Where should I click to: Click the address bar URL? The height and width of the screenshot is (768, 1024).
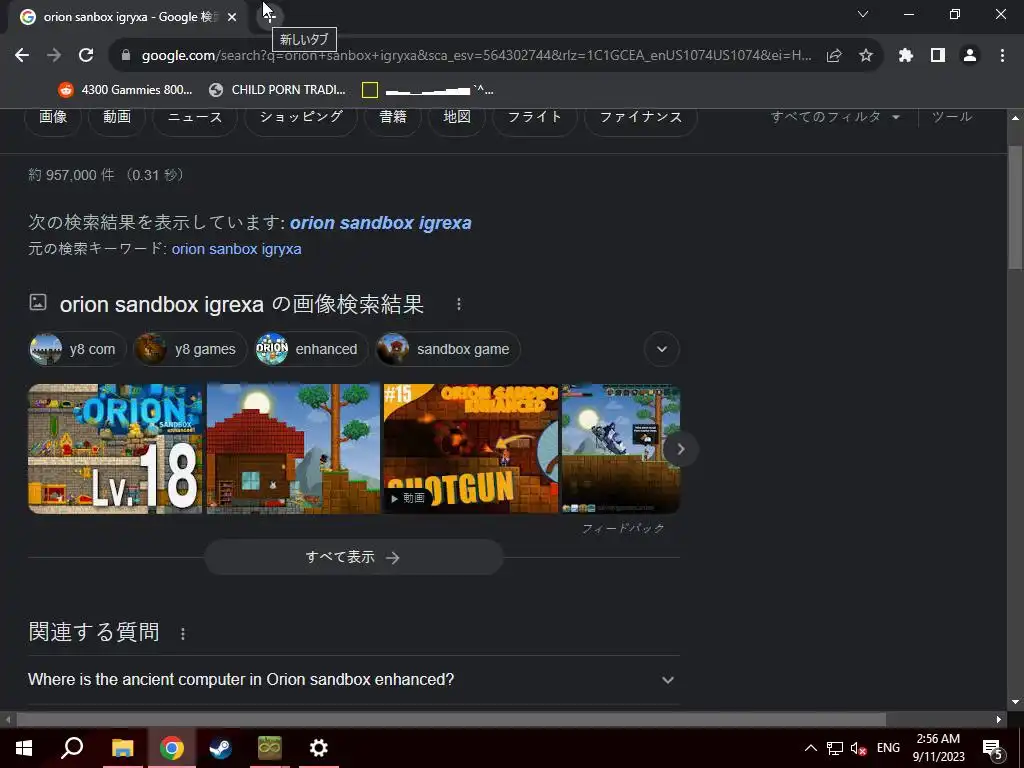coord(477,56)
